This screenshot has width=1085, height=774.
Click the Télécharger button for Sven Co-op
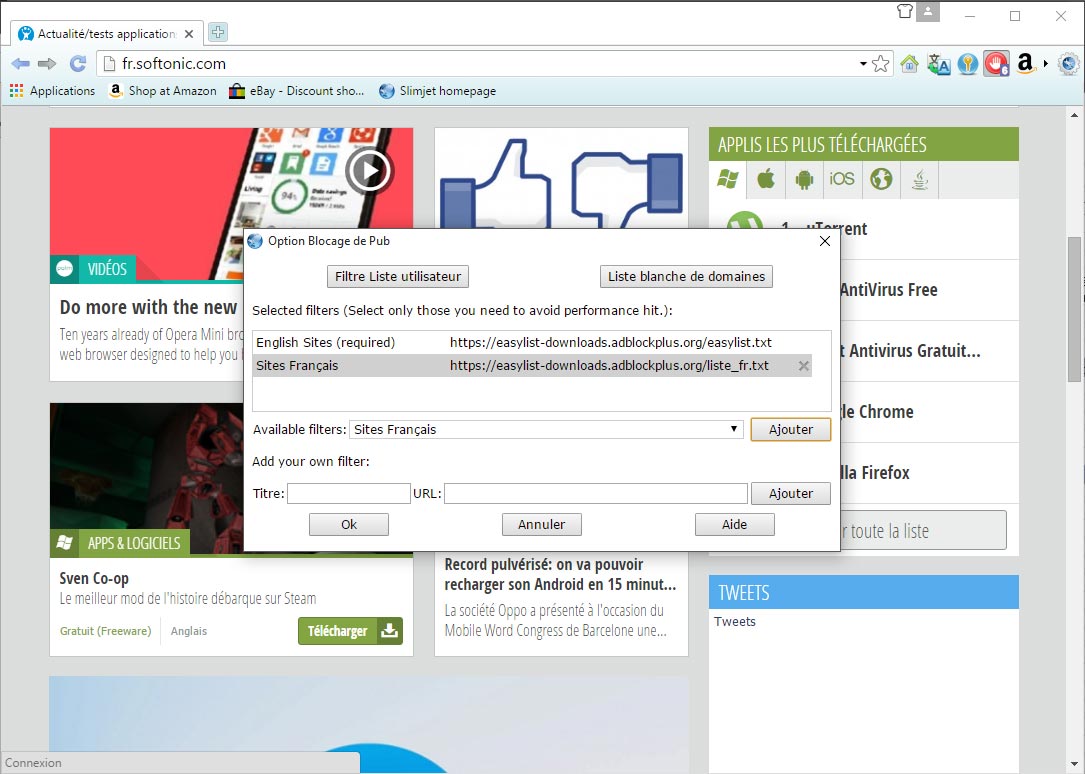point(350,631)
